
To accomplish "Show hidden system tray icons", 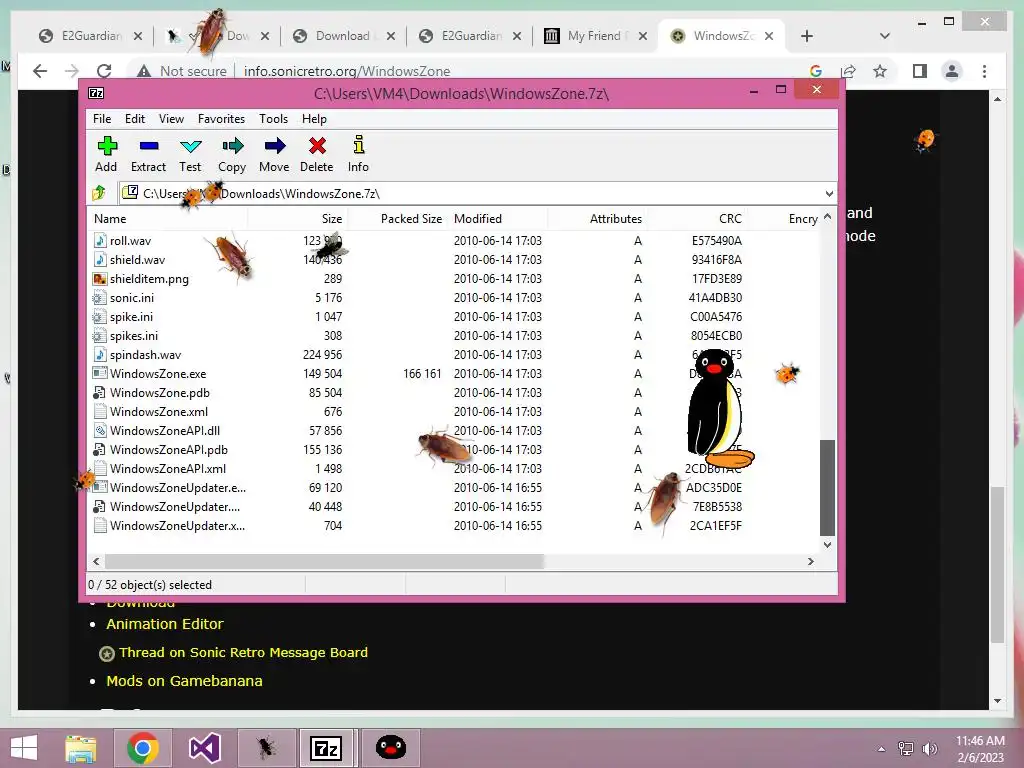I will tap(882, 749).
